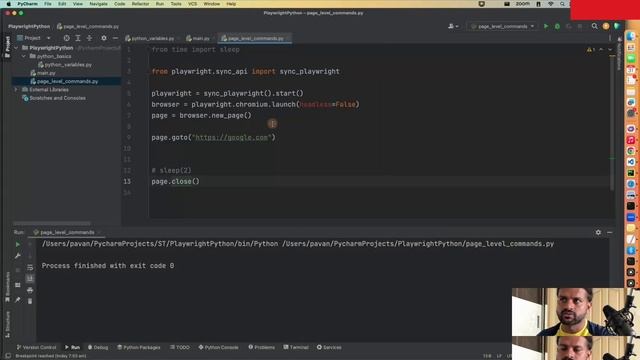Toggle scroll to end in Run console
This screenshot has width=640, height=360.
coord(30,278)
